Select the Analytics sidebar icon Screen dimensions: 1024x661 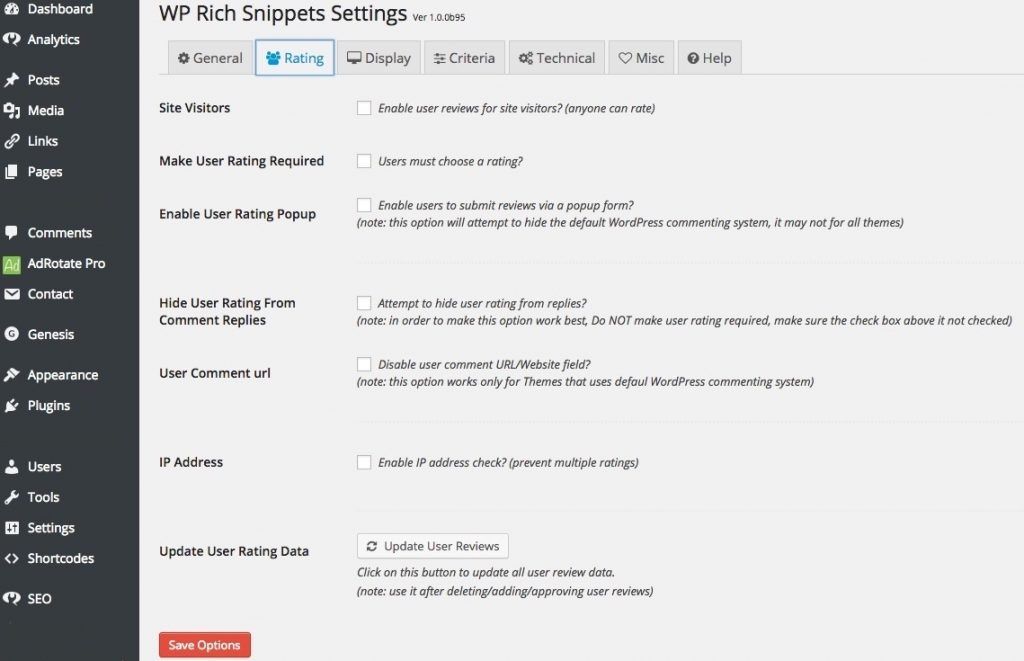click(50, 39)
